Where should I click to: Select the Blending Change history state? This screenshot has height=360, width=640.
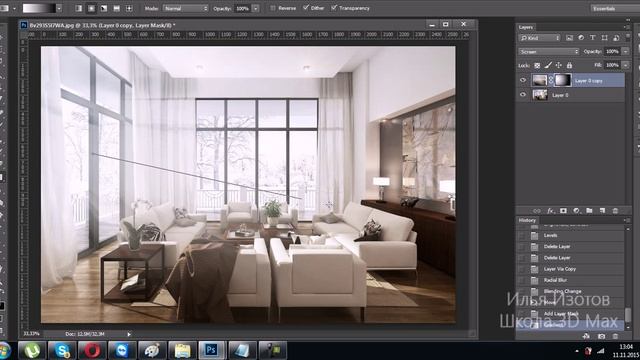click(570, 291)
